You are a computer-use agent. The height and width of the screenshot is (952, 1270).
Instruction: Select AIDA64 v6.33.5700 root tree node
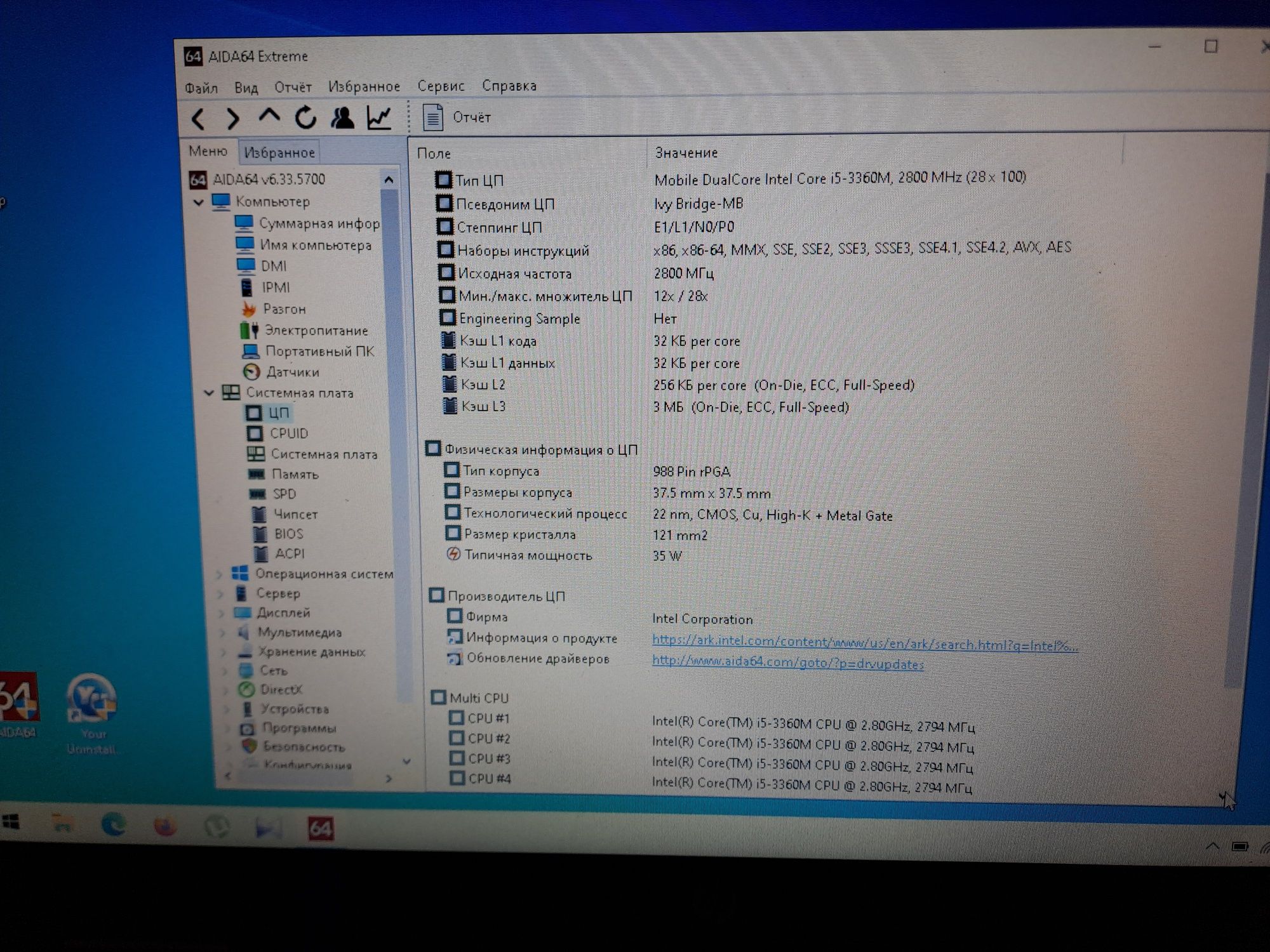tap(257, 180)
